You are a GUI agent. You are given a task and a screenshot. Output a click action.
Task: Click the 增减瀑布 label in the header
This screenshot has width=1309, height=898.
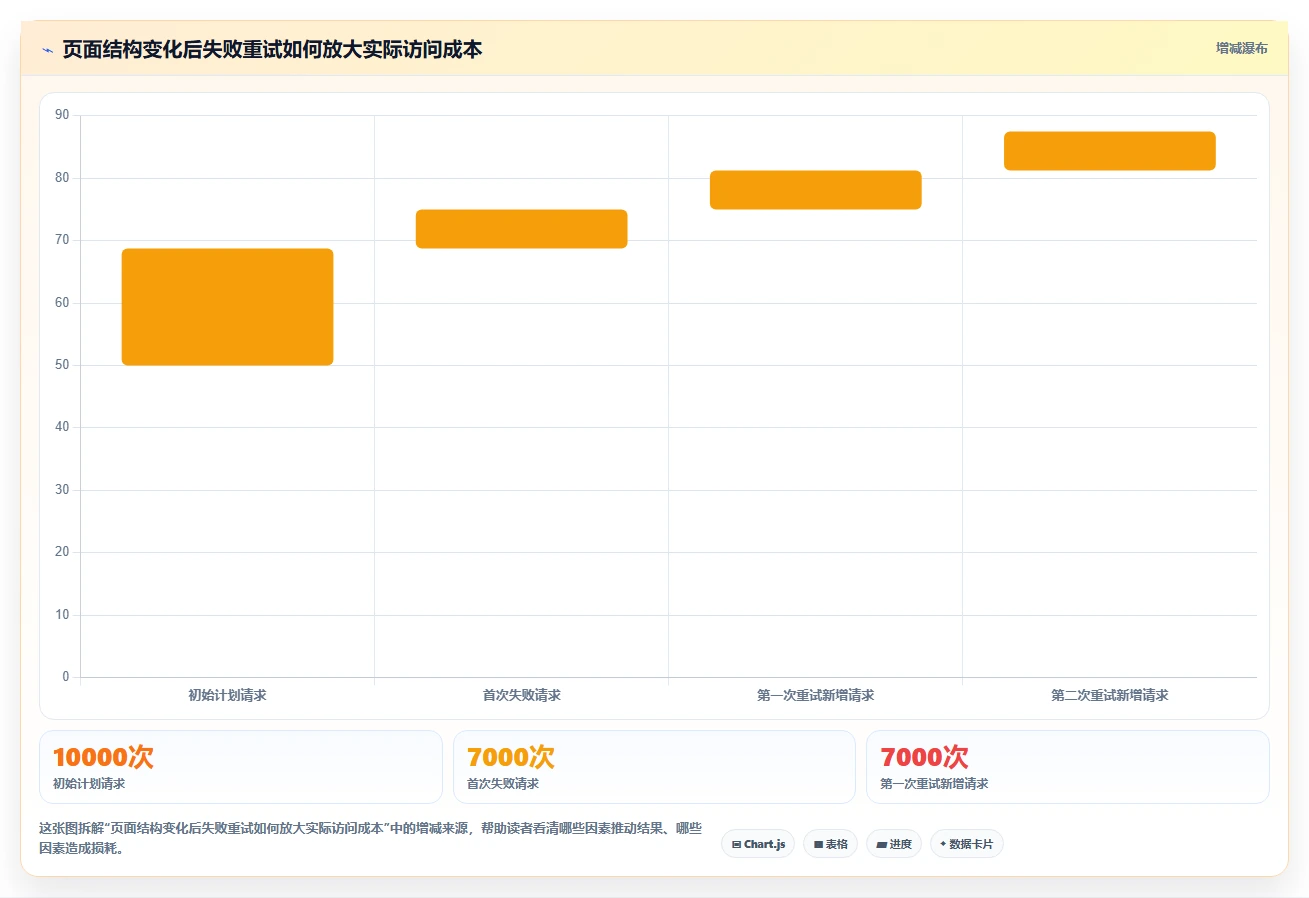pos(1242,48)
